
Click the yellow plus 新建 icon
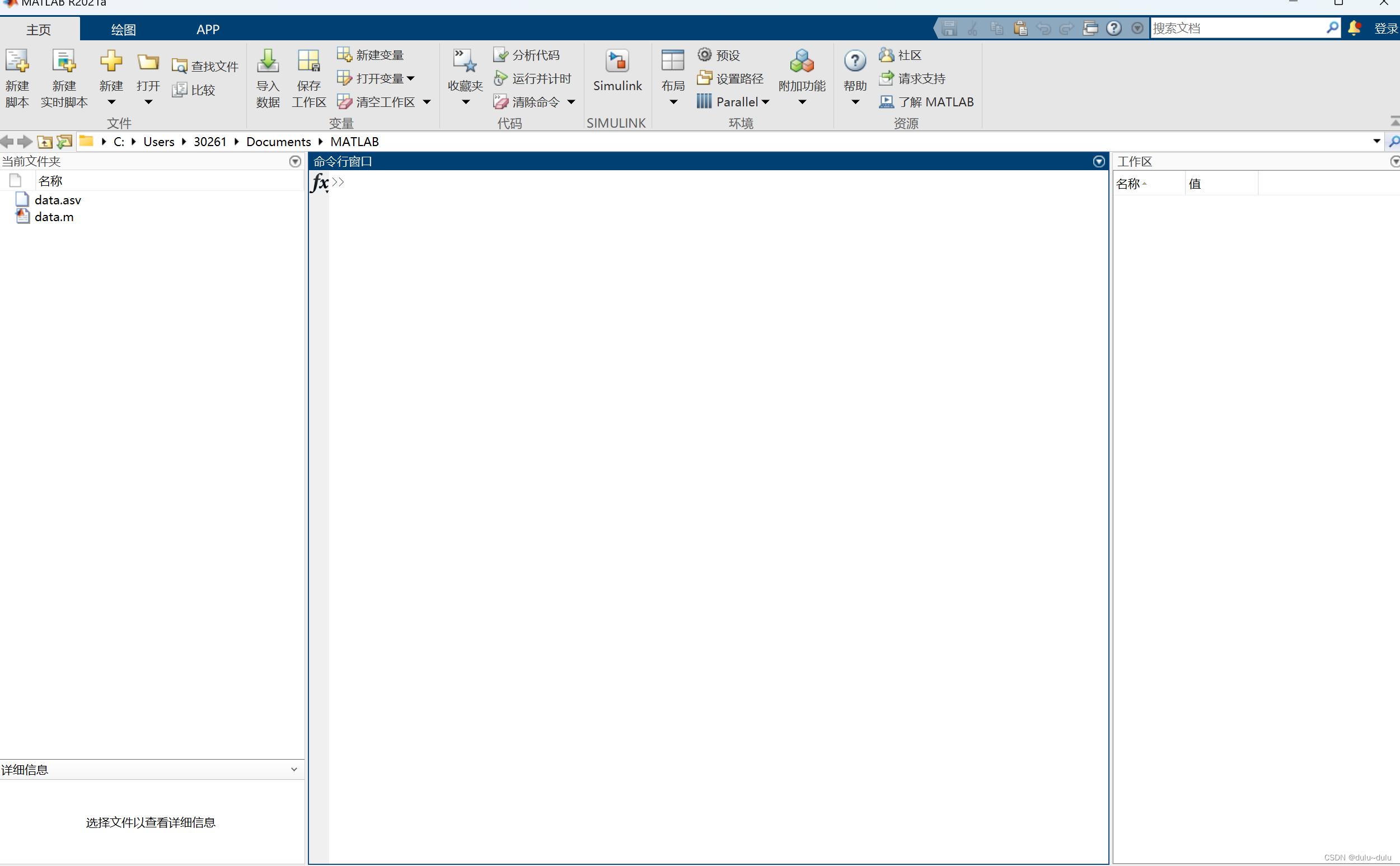[x=111, y=61]
